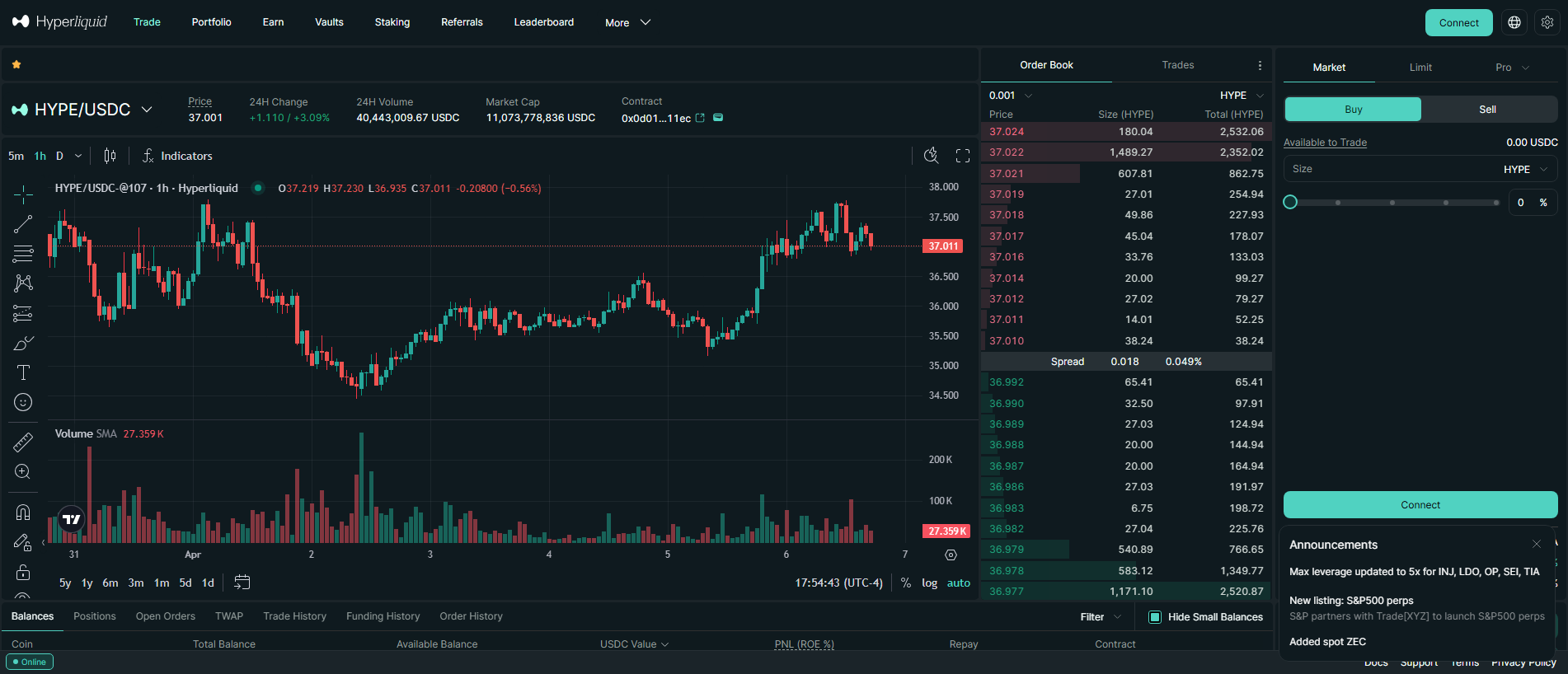Switch chart interval to D

pyautogui.click(x=59, y=156)
